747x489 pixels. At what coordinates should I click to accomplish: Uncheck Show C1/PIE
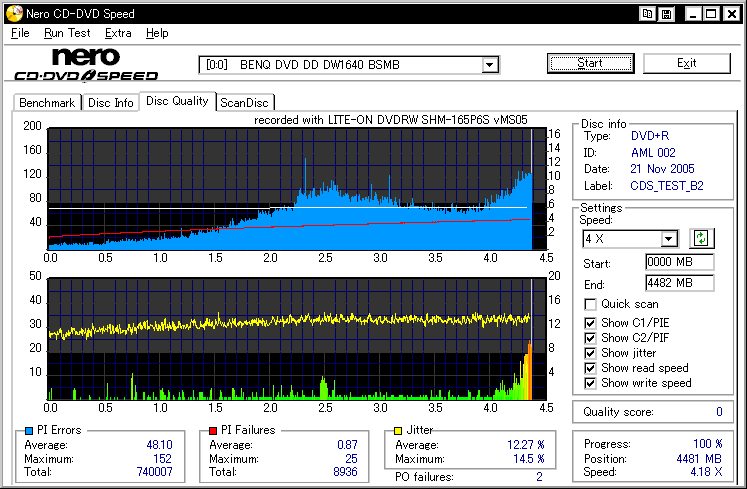[x=590, y=323]
